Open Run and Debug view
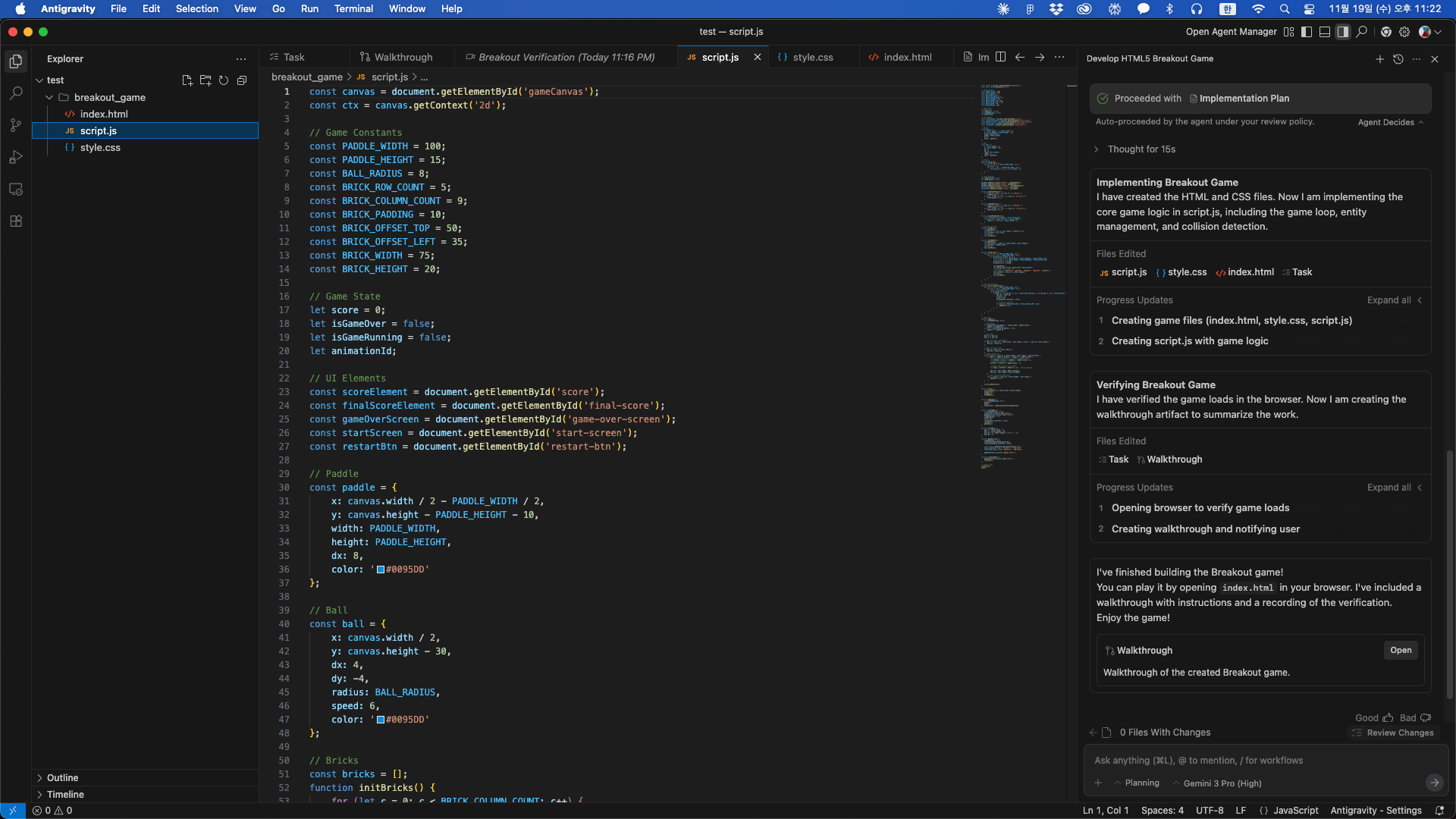The width and height of the screenshot is (1456, 819). tap(16, 157)
